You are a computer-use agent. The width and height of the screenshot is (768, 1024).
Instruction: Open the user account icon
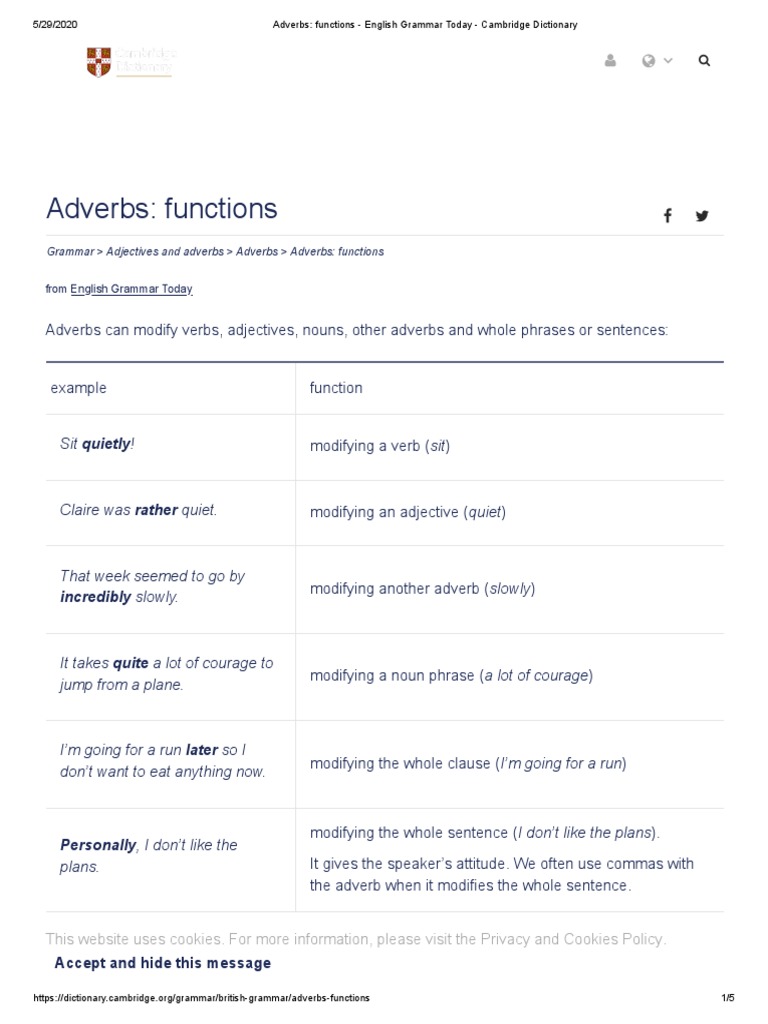pyautogui.click(x=610, y=61)
